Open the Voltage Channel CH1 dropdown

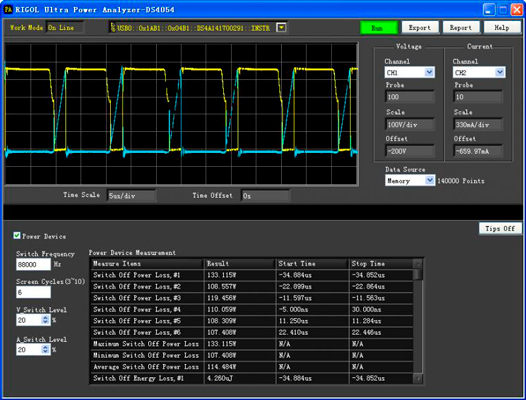(429, 72)
